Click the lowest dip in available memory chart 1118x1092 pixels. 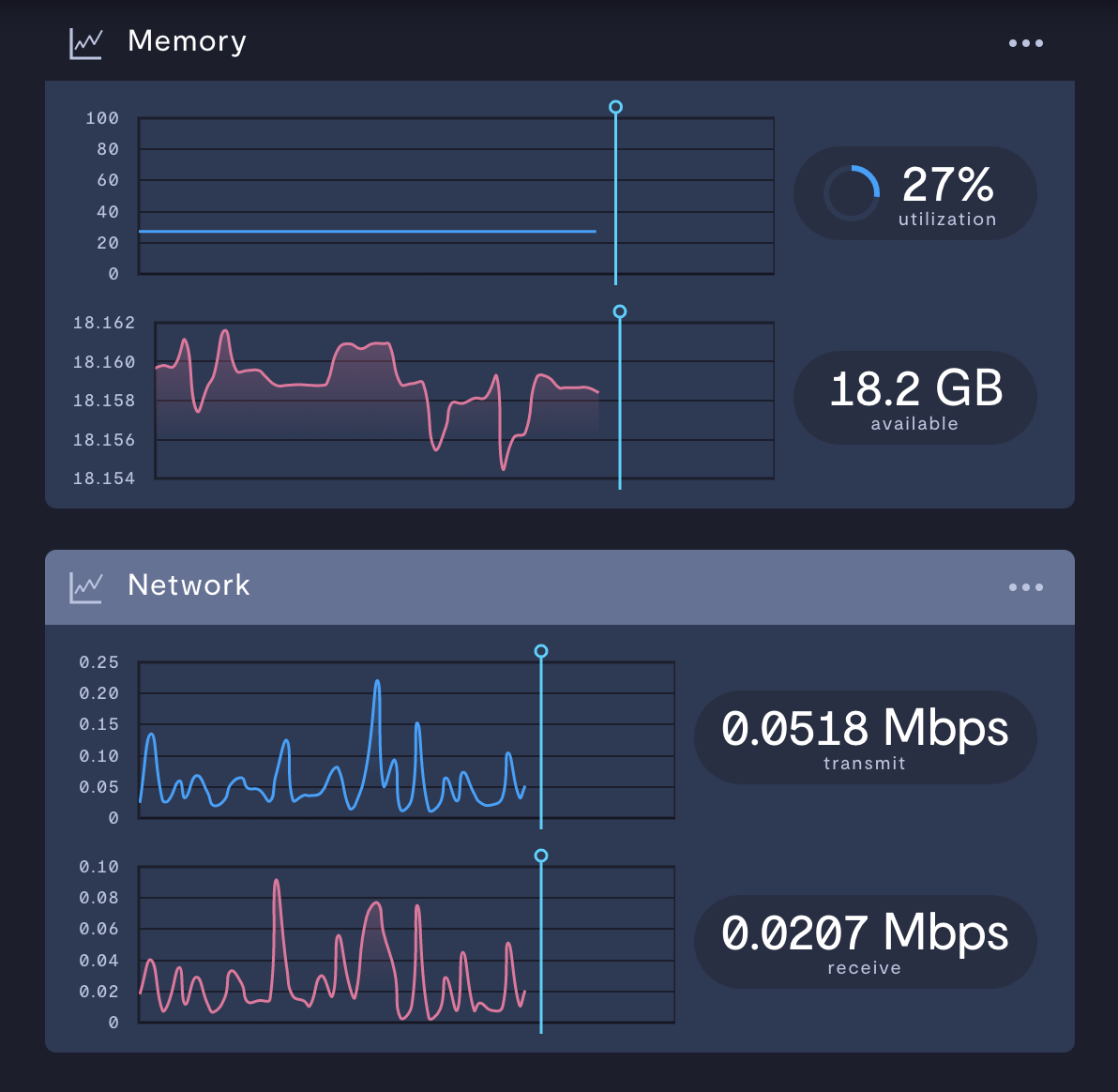pyautogui.click(x=504, y=468)
